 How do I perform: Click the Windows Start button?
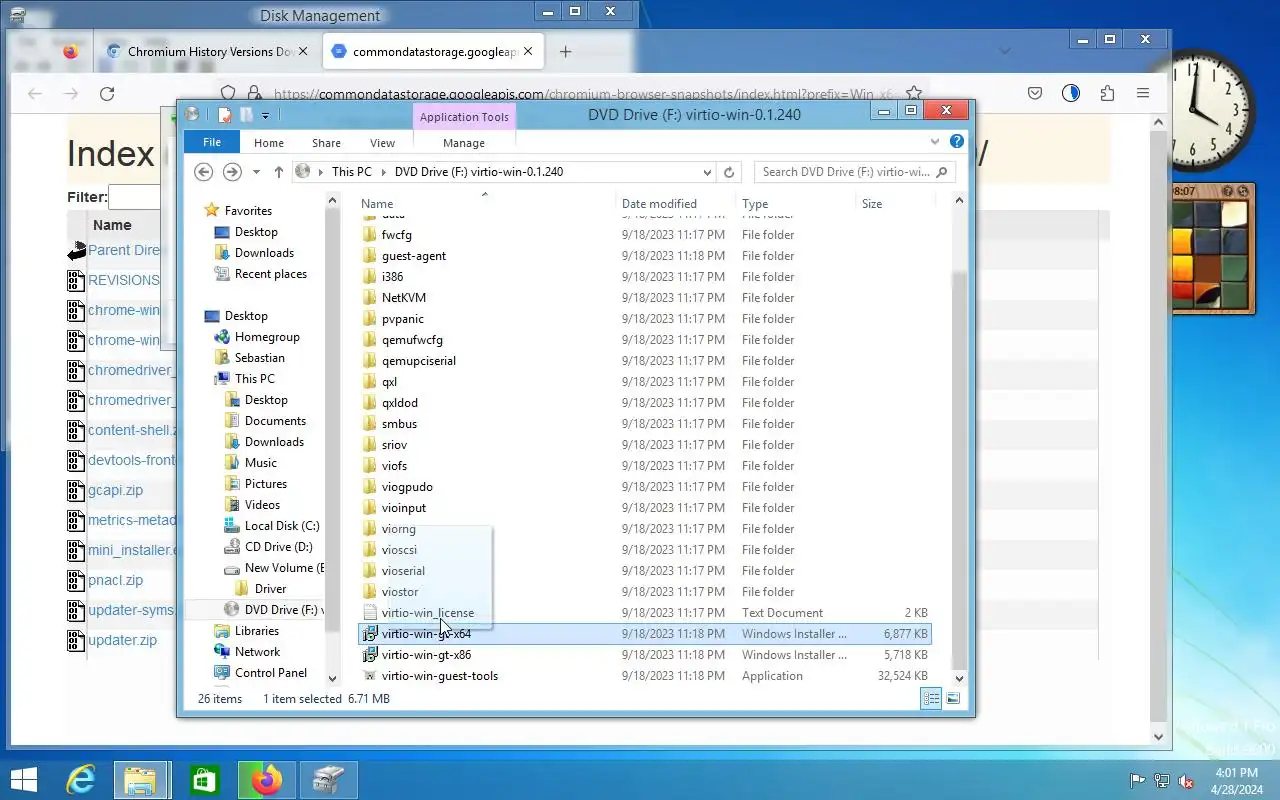coord(23,780)
